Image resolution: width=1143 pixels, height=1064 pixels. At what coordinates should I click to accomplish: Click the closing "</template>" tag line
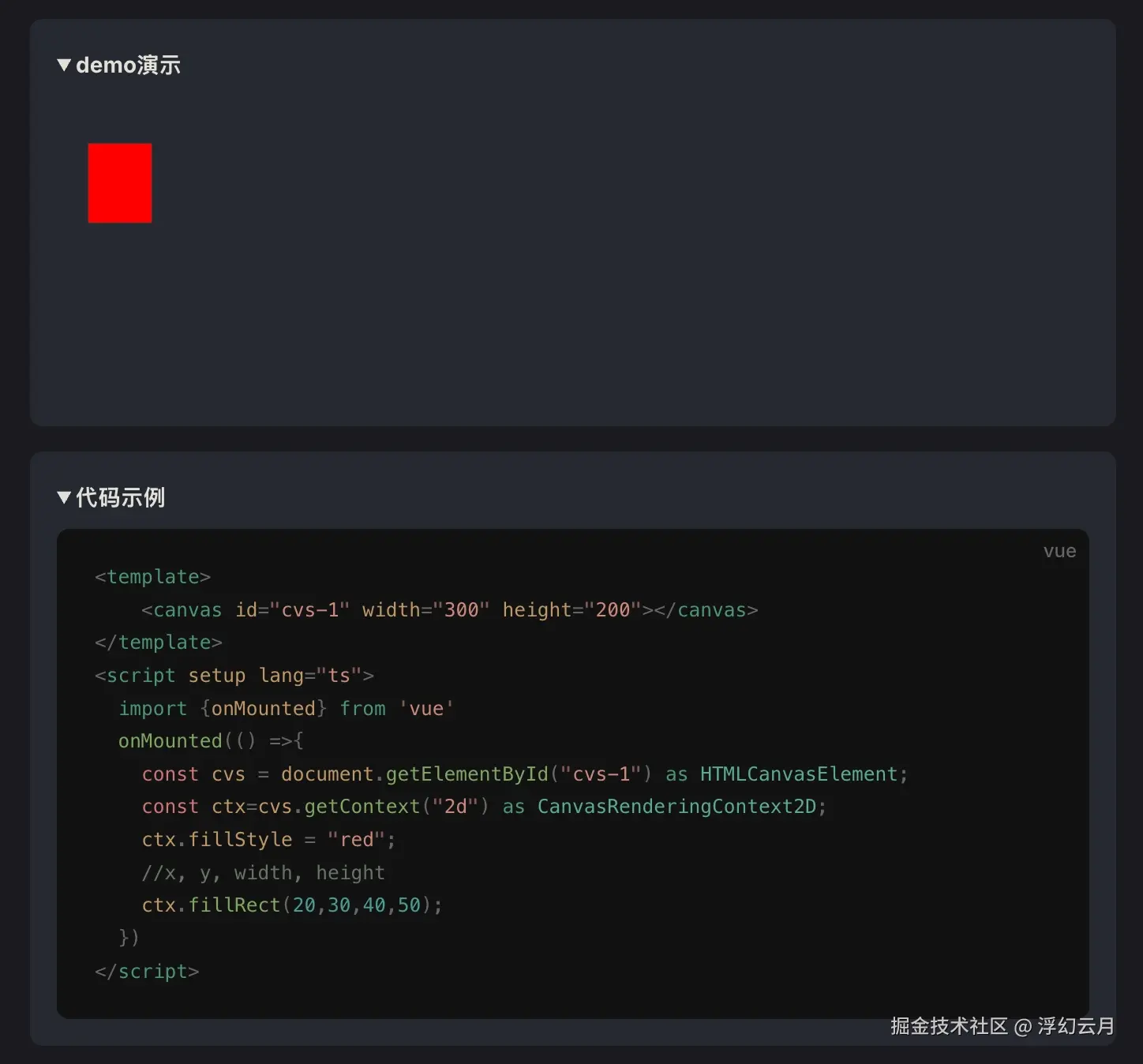pos(159,643)
